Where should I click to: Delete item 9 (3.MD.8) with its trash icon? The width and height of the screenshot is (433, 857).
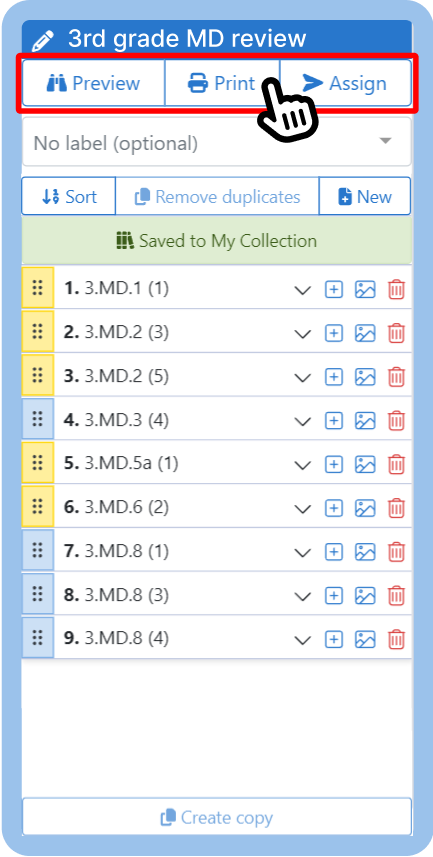(x=396, y=639)
